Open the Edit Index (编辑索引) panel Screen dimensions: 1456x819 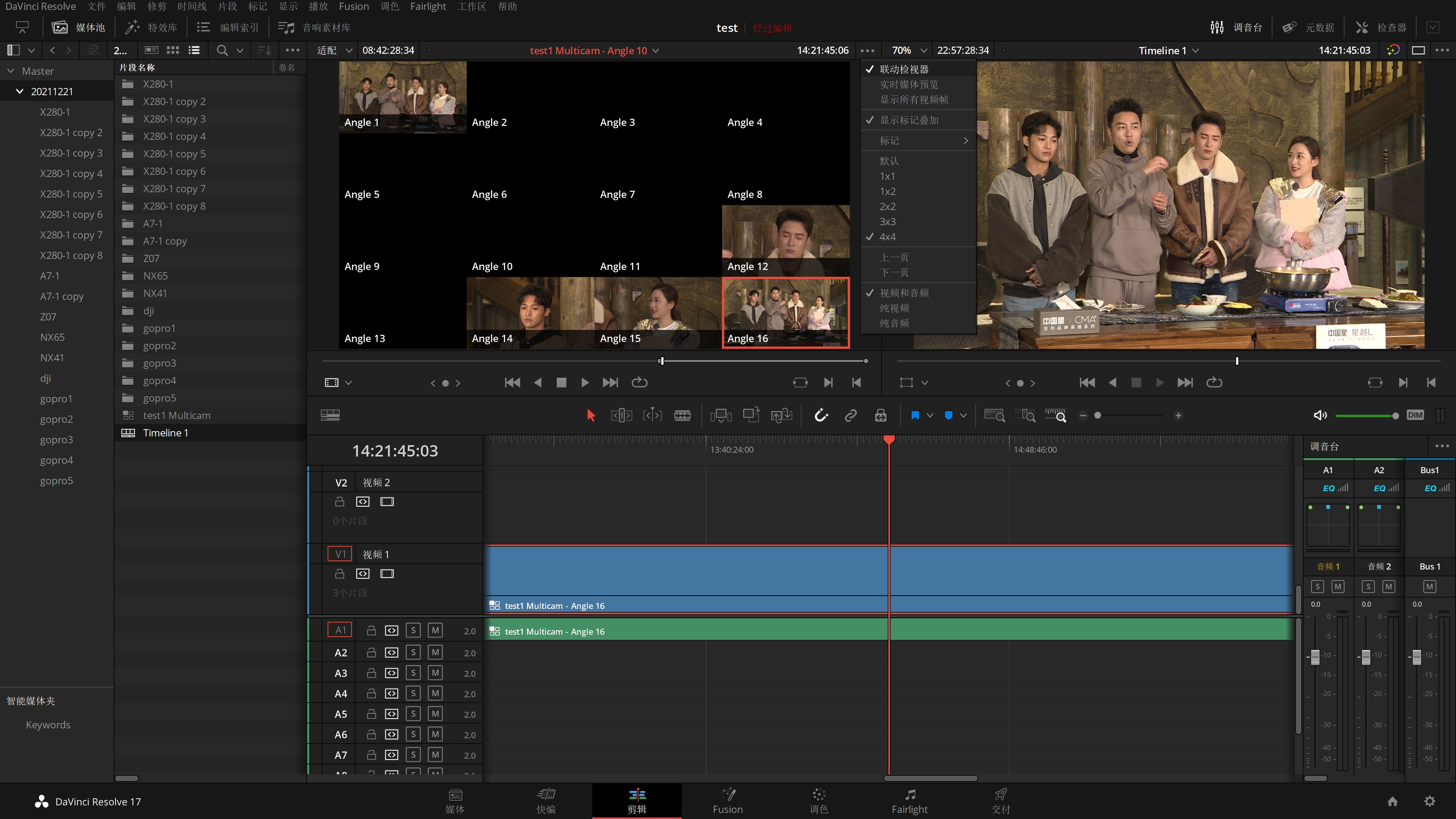pyautogui.click(x=227, y=27)
